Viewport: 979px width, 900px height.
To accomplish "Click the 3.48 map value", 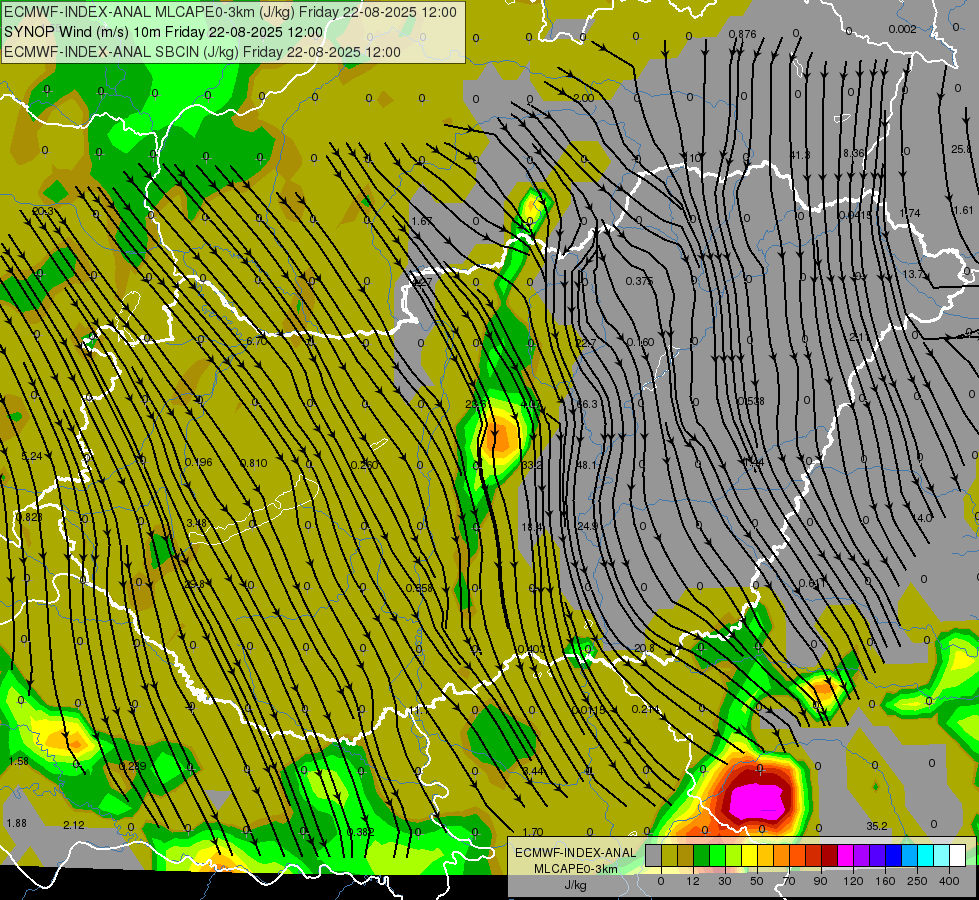I will tap(197, 523).
